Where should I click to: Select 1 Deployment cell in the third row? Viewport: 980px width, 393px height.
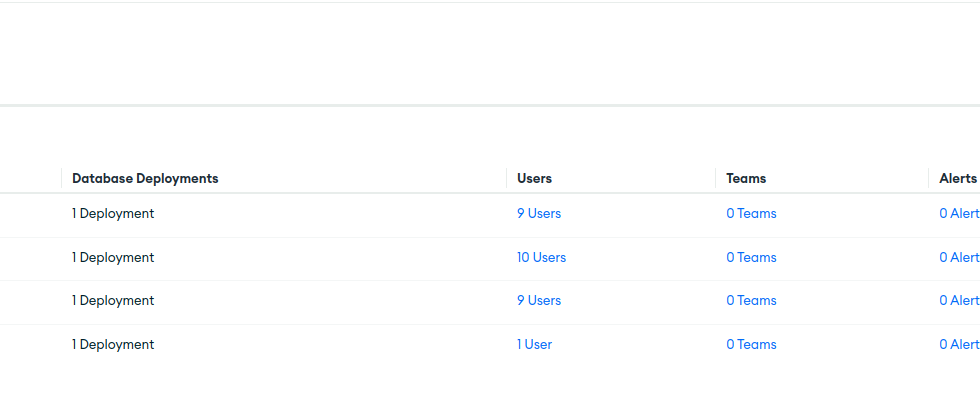point(112,301)
